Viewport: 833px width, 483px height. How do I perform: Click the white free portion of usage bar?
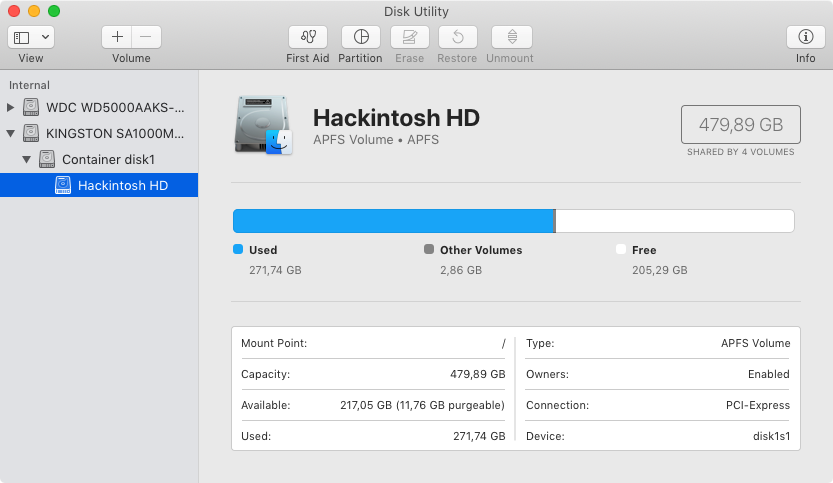(x=675, y=221)
